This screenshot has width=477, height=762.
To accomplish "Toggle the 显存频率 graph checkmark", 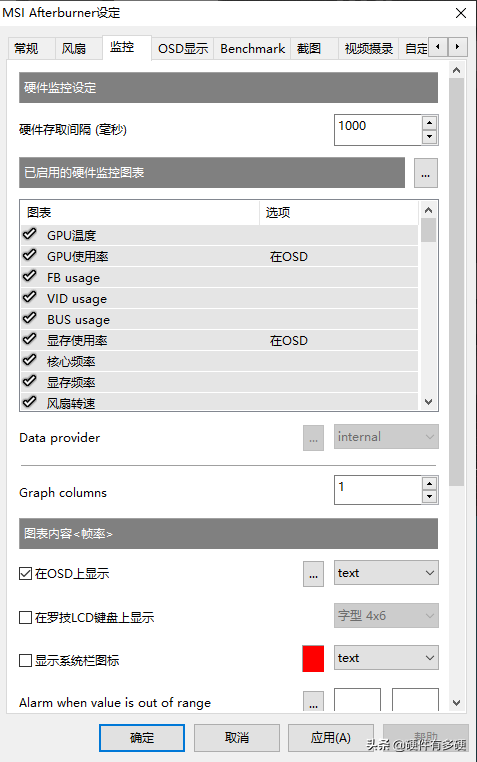I will click(x=30, y=381).
